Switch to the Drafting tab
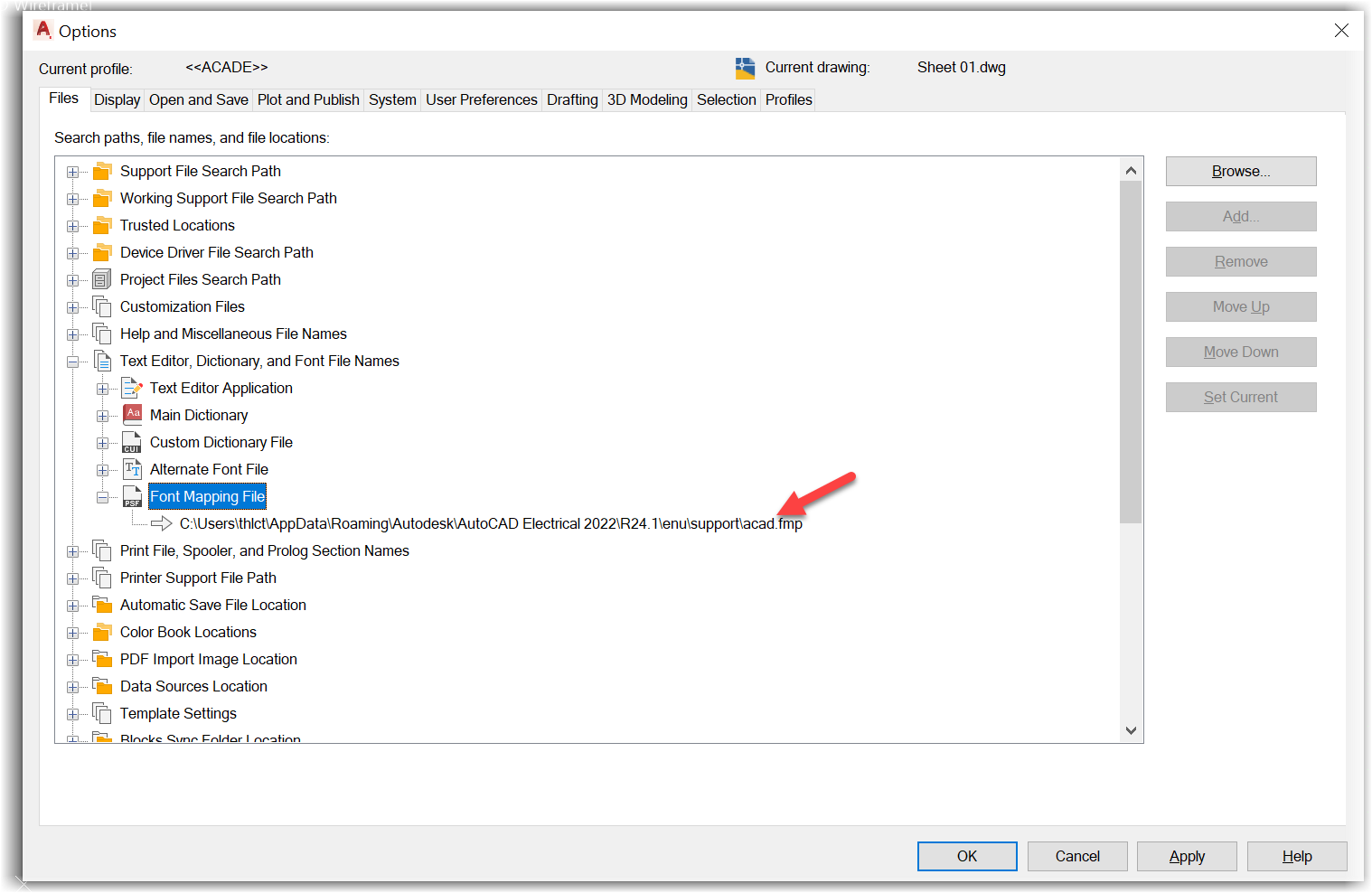The width and height of the screenshot is (1372, 893). (x=572, y=99)
